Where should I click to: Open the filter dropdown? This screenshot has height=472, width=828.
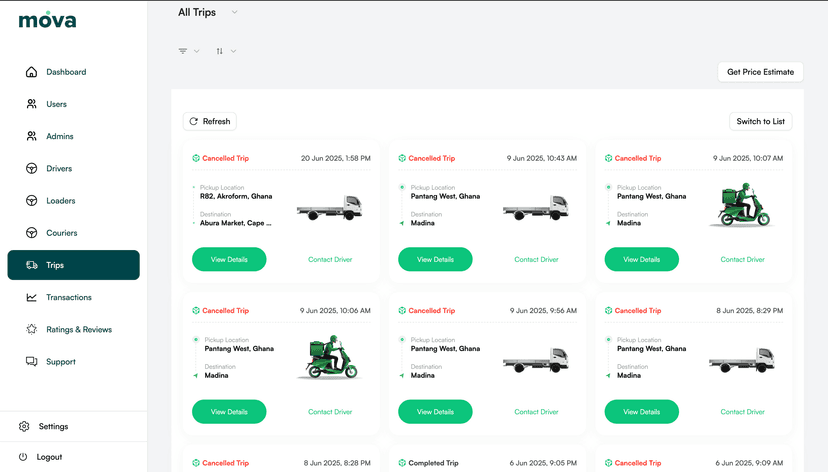188,51
